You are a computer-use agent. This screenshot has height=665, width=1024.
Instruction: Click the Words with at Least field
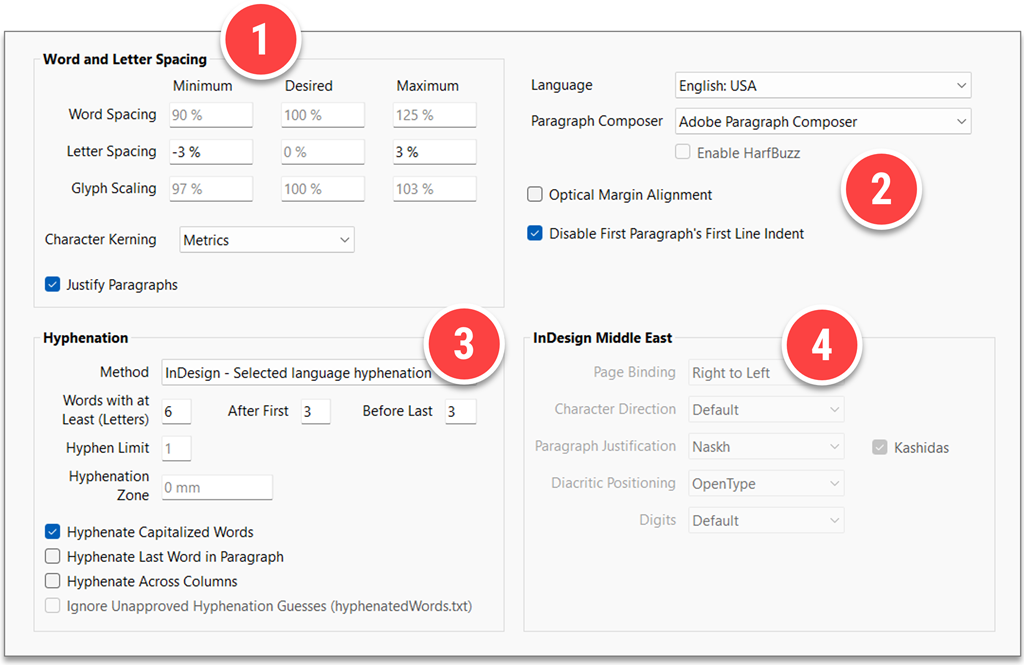[x=176, y=412]
